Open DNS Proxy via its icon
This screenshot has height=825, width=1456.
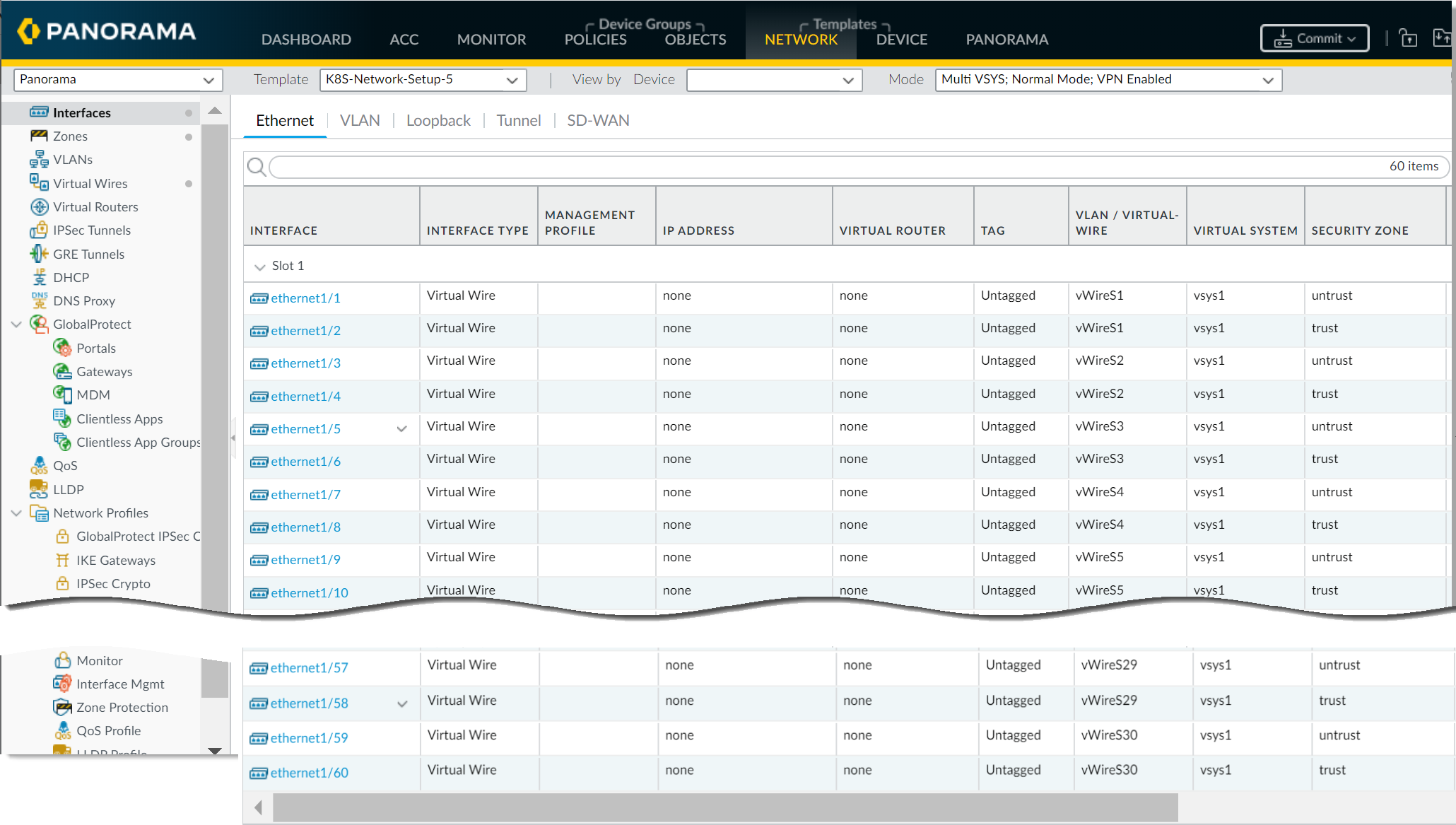[39, 300]
